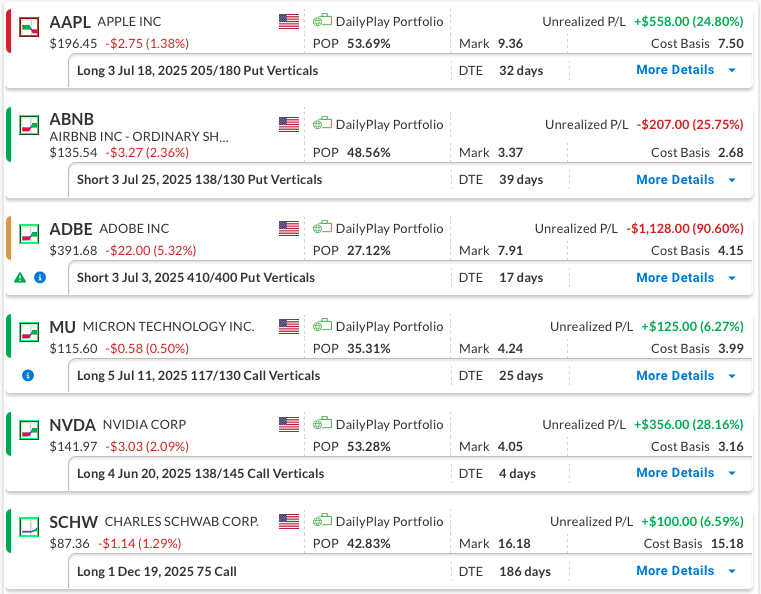Click the ADBE payoff chart icon
Screen dimensions: 761x594
pos(29,234)
